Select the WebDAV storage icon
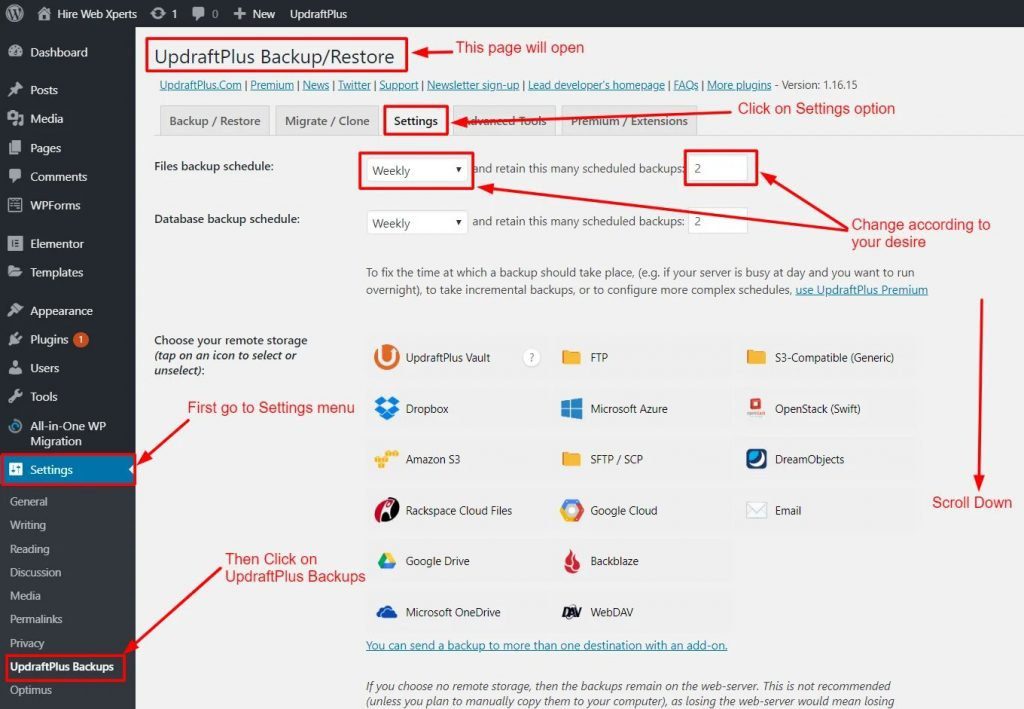The image size is (1024, 709). [x=571, y=612]
